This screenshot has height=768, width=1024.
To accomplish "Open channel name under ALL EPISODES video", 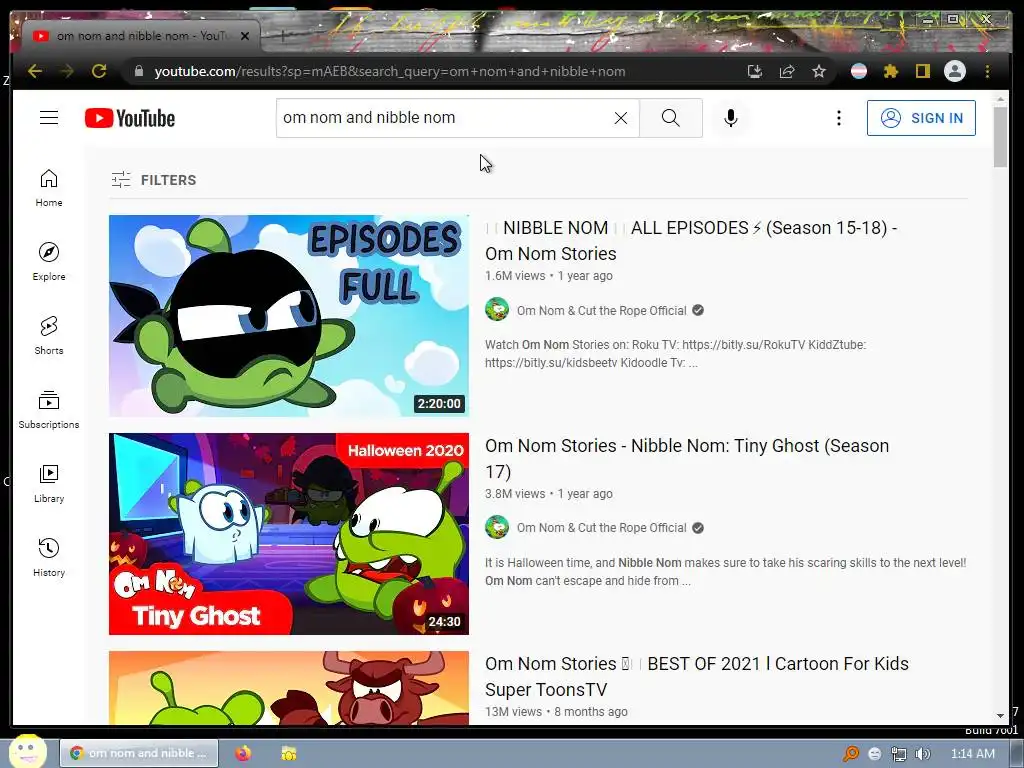I will [x=601, y=310].
